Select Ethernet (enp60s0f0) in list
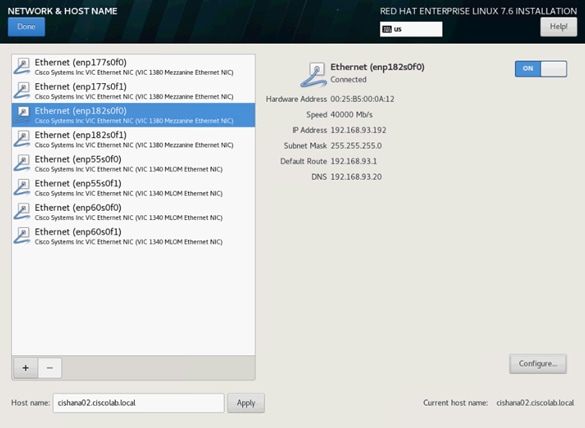The image size is (585, 428). point(133,212)
